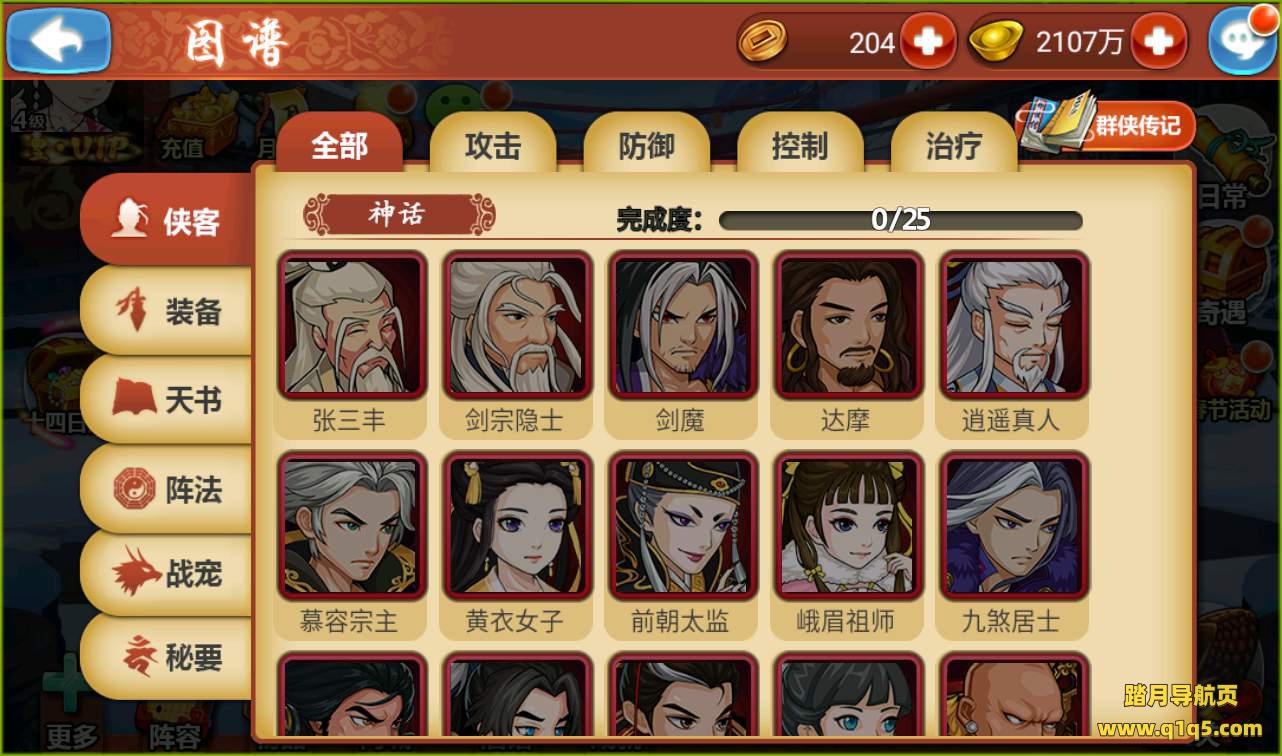1282x756 pixels.
Task: Click the 完成度 progress bar
Action: coord(901,220)
